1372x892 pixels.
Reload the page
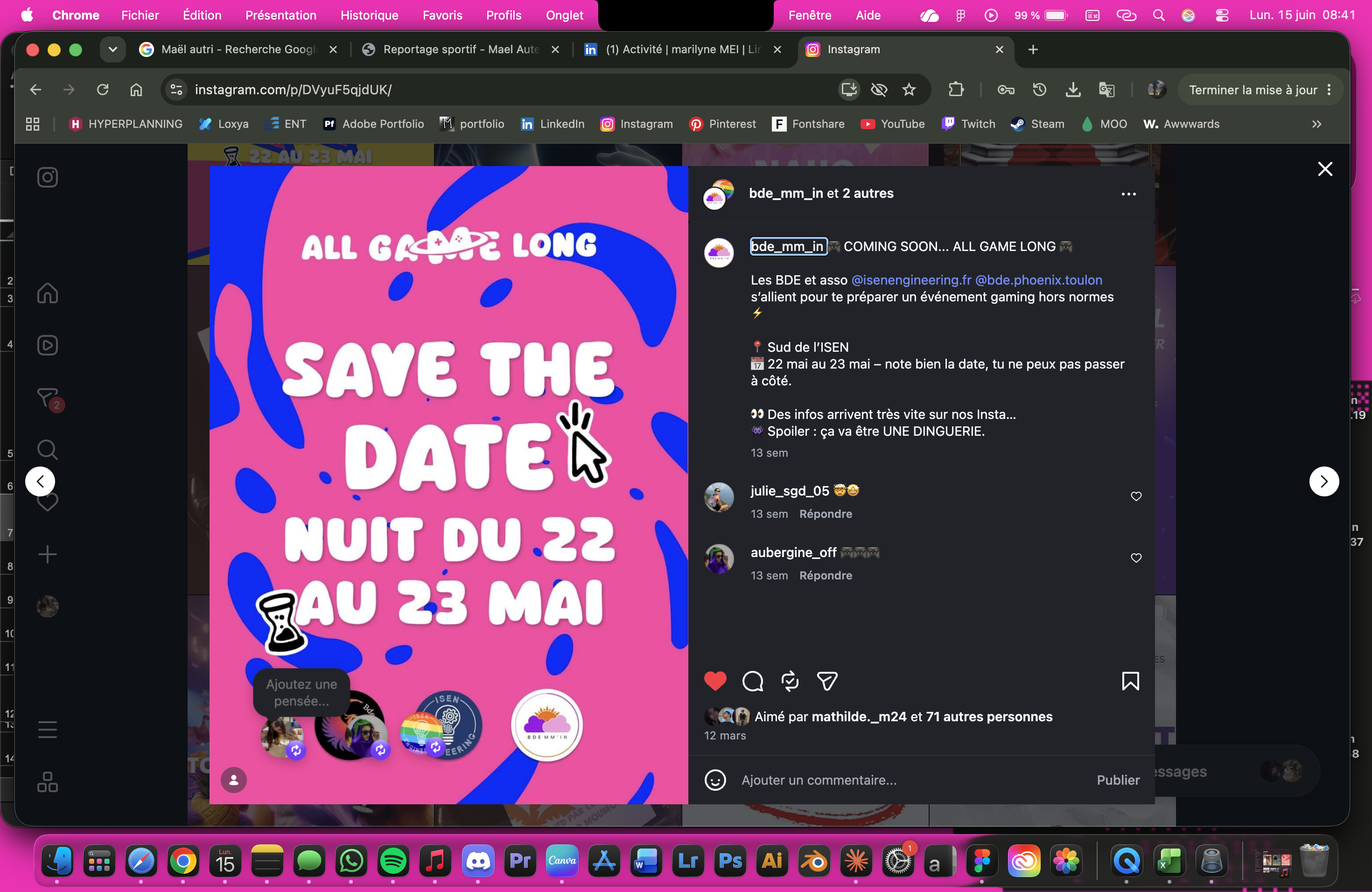pyautogui.click(x=103, y=90)
